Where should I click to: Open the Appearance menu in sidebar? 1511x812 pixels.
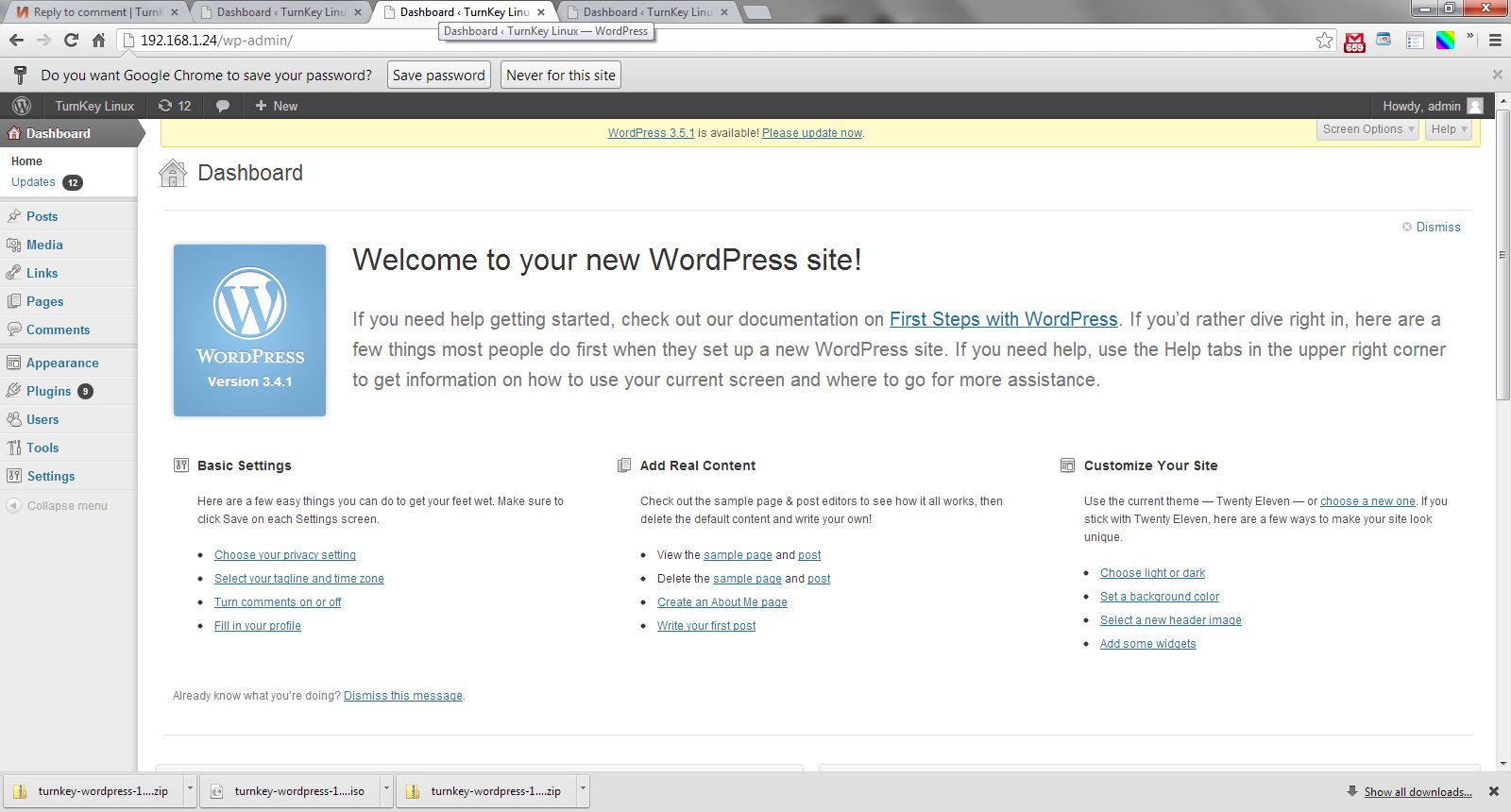62,363
